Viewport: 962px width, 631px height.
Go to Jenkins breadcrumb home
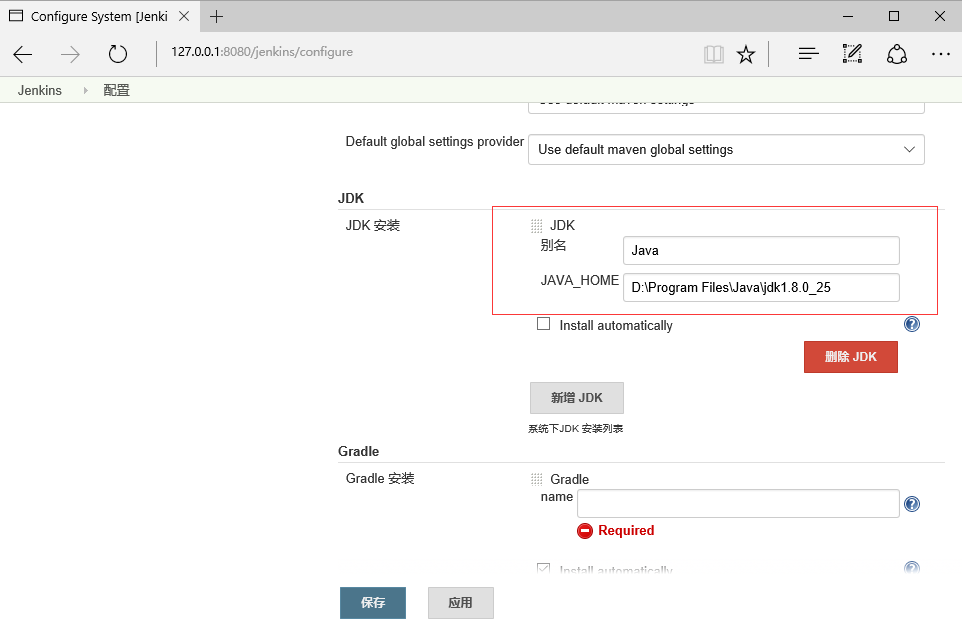(40, 90)
